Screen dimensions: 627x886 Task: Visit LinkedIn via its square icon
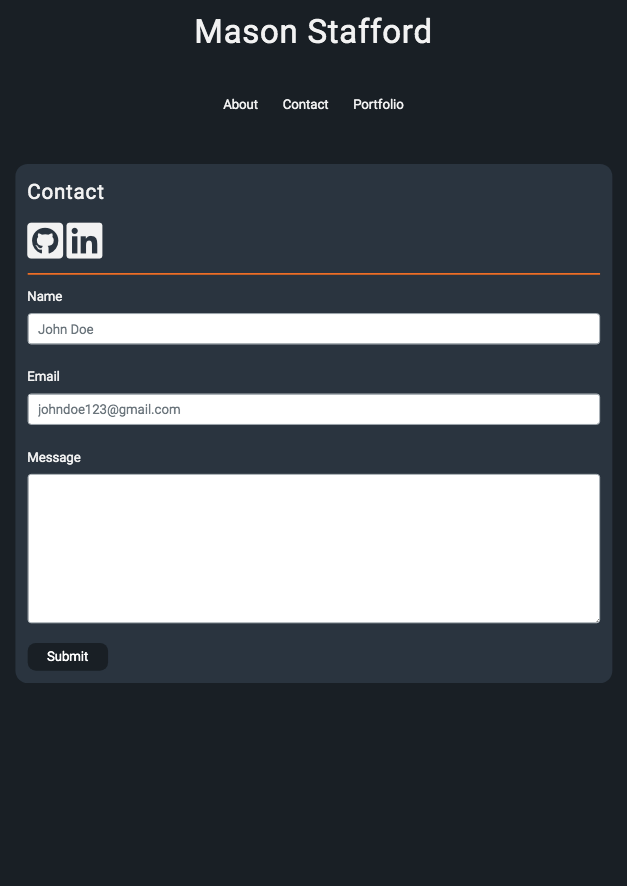click(84, 240)
